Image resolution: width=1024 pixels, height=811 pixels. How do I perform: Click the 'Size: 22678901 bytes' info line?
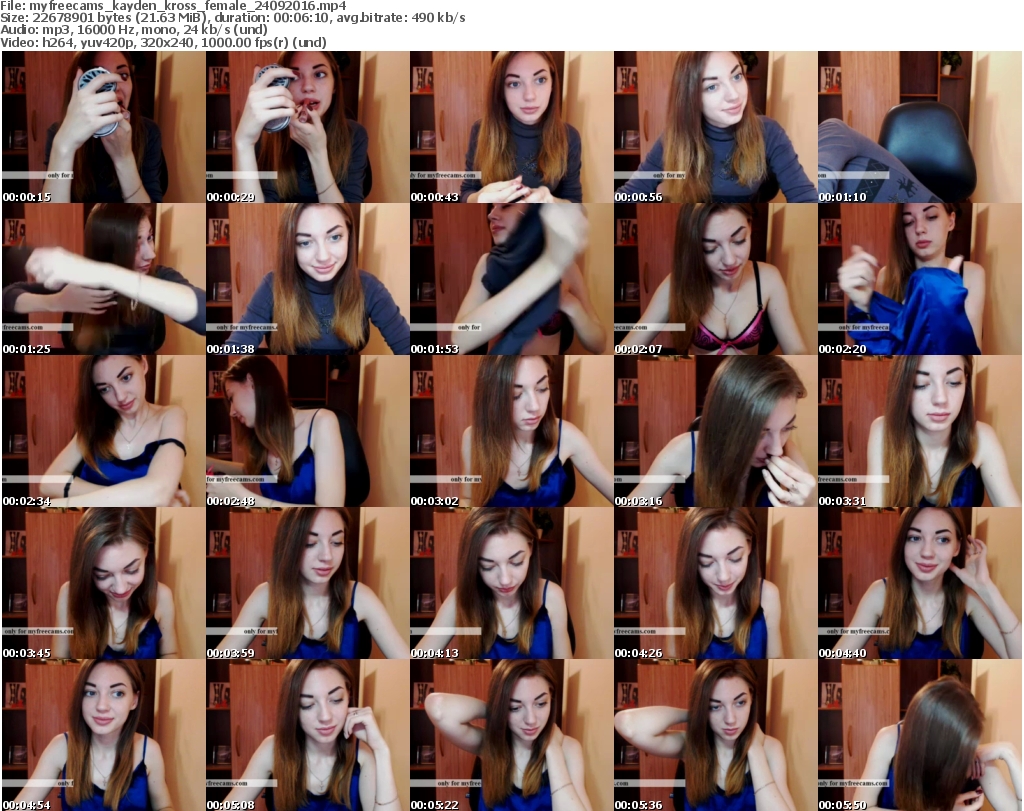coord(232,18)
